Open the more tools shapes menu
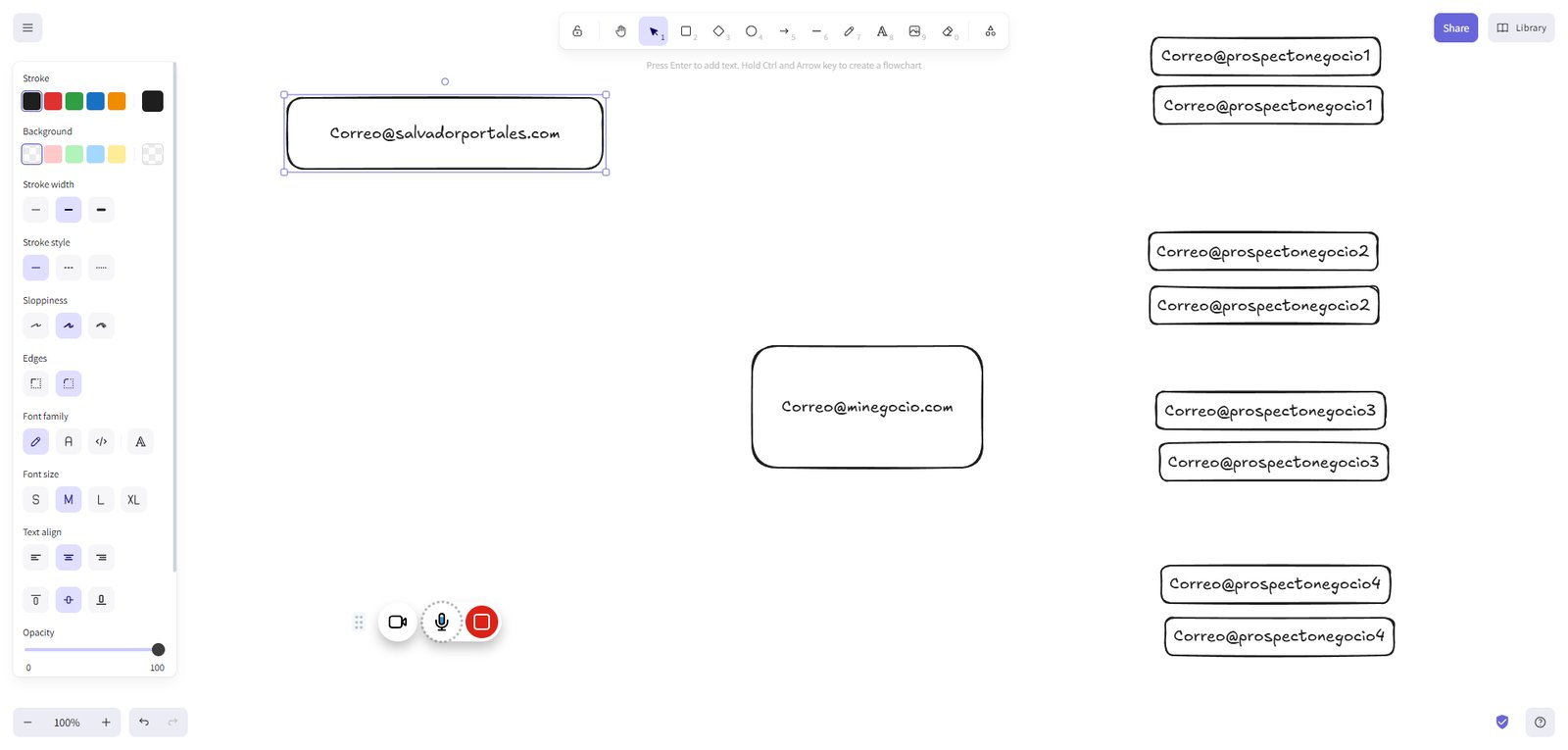The height and width of the screenshot is (750, 1568). (x=991, y=31)
